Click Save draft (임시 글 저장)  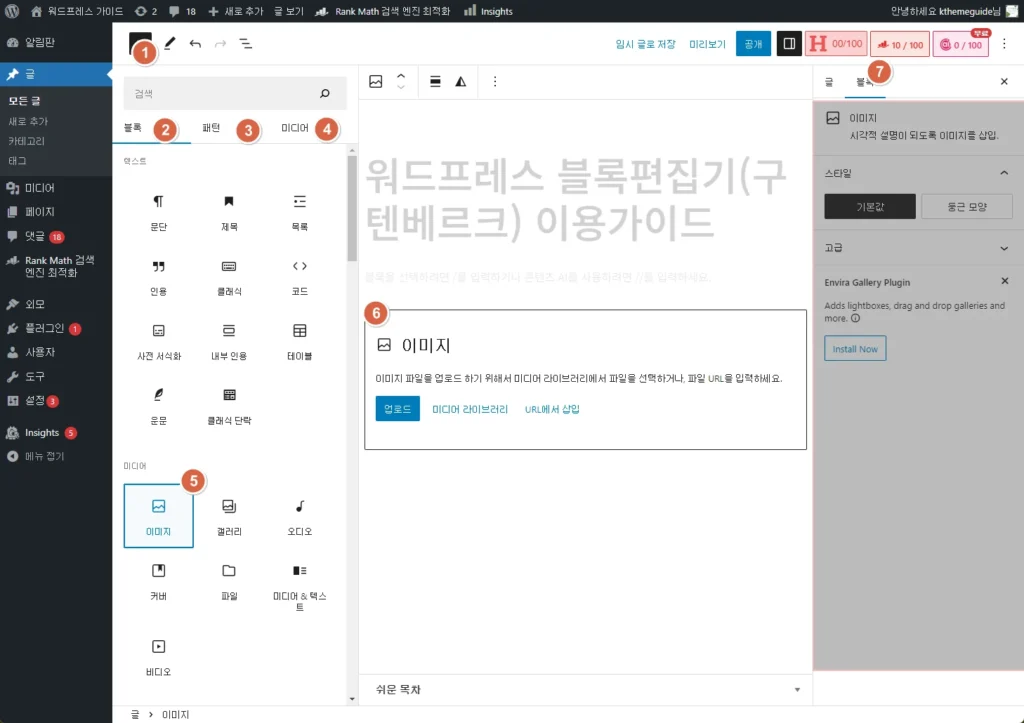645,44
